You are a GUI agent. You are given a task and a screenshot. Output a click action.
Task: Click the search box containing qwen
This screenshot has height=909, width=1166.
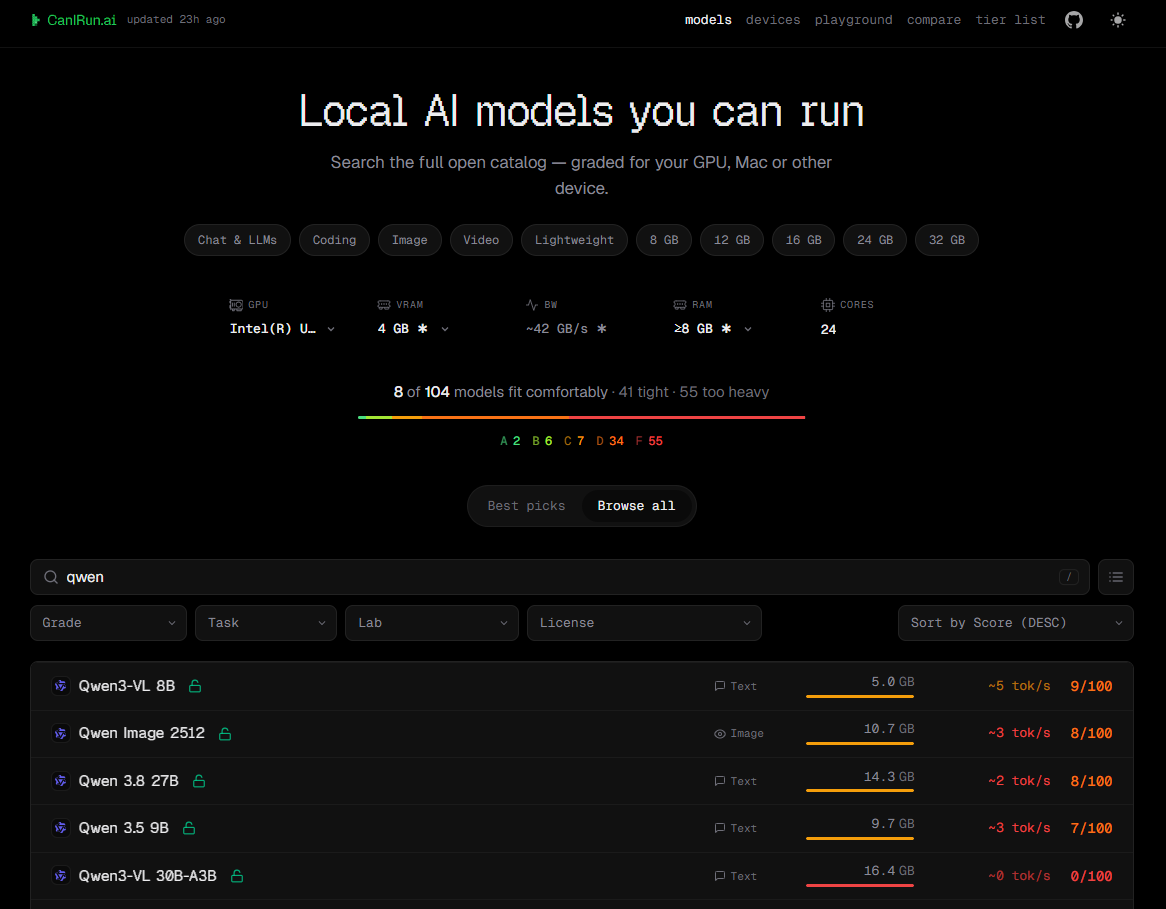(x=559, y=577)
